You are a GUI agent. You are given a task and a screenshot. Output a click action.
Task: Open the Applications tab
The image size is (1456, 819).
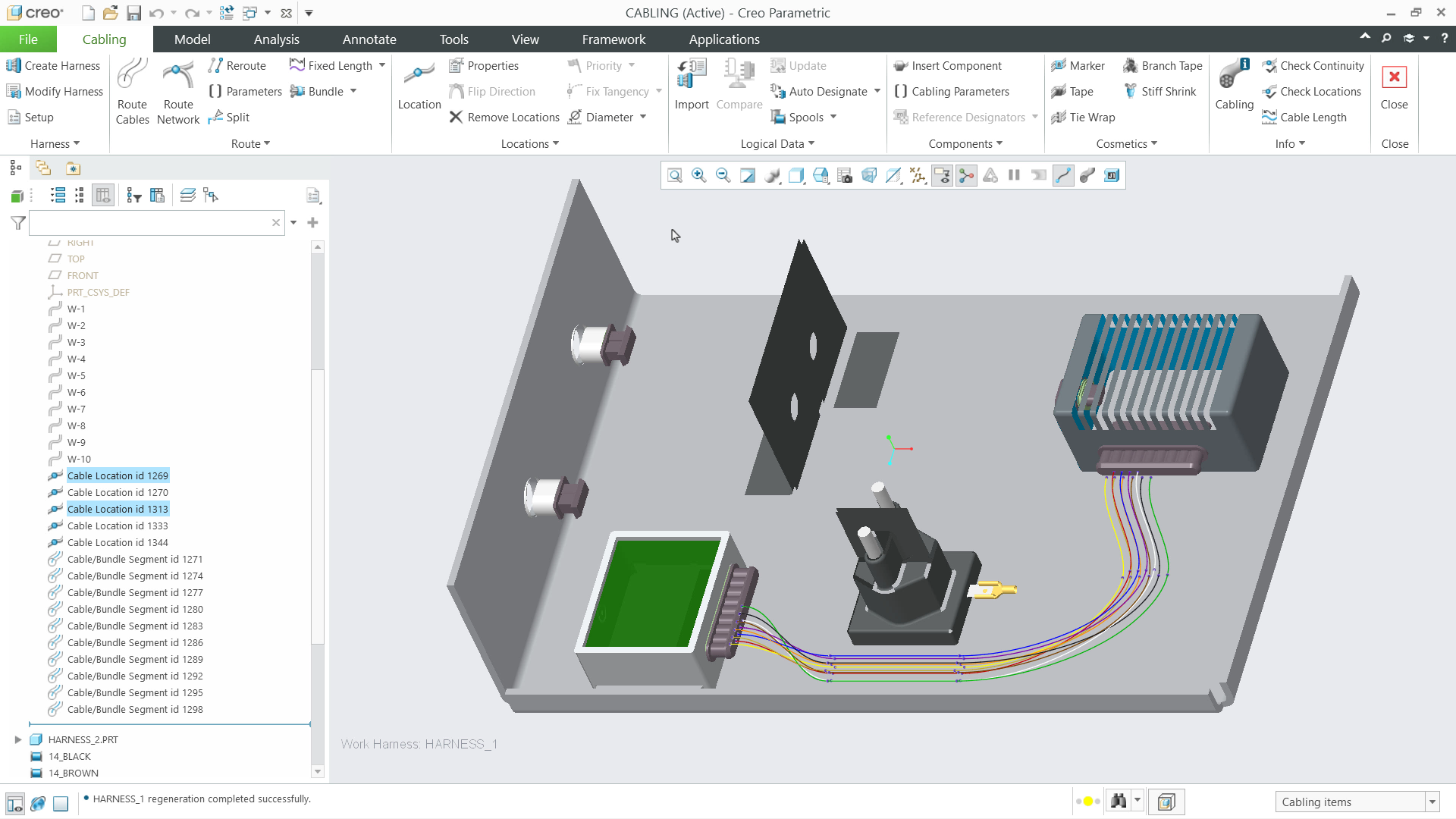click(724, 39)
